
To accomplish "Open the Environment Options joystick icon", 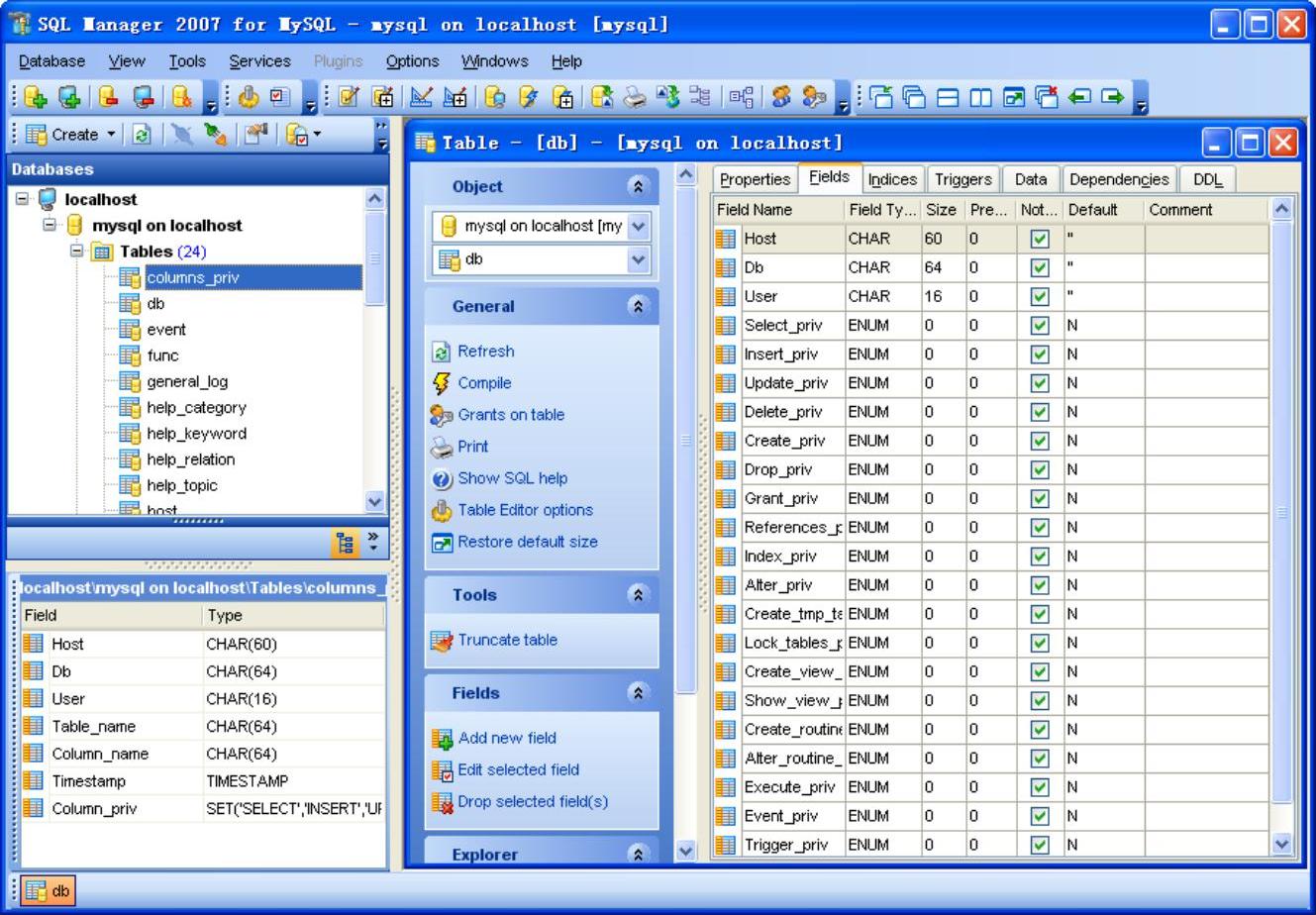I will tap(249, 97).
